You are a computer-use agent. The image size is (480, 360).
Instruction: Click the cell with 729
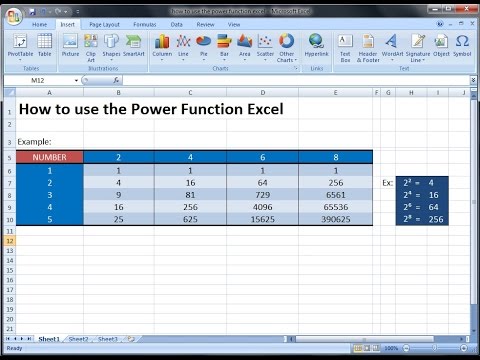click(263, 195)
